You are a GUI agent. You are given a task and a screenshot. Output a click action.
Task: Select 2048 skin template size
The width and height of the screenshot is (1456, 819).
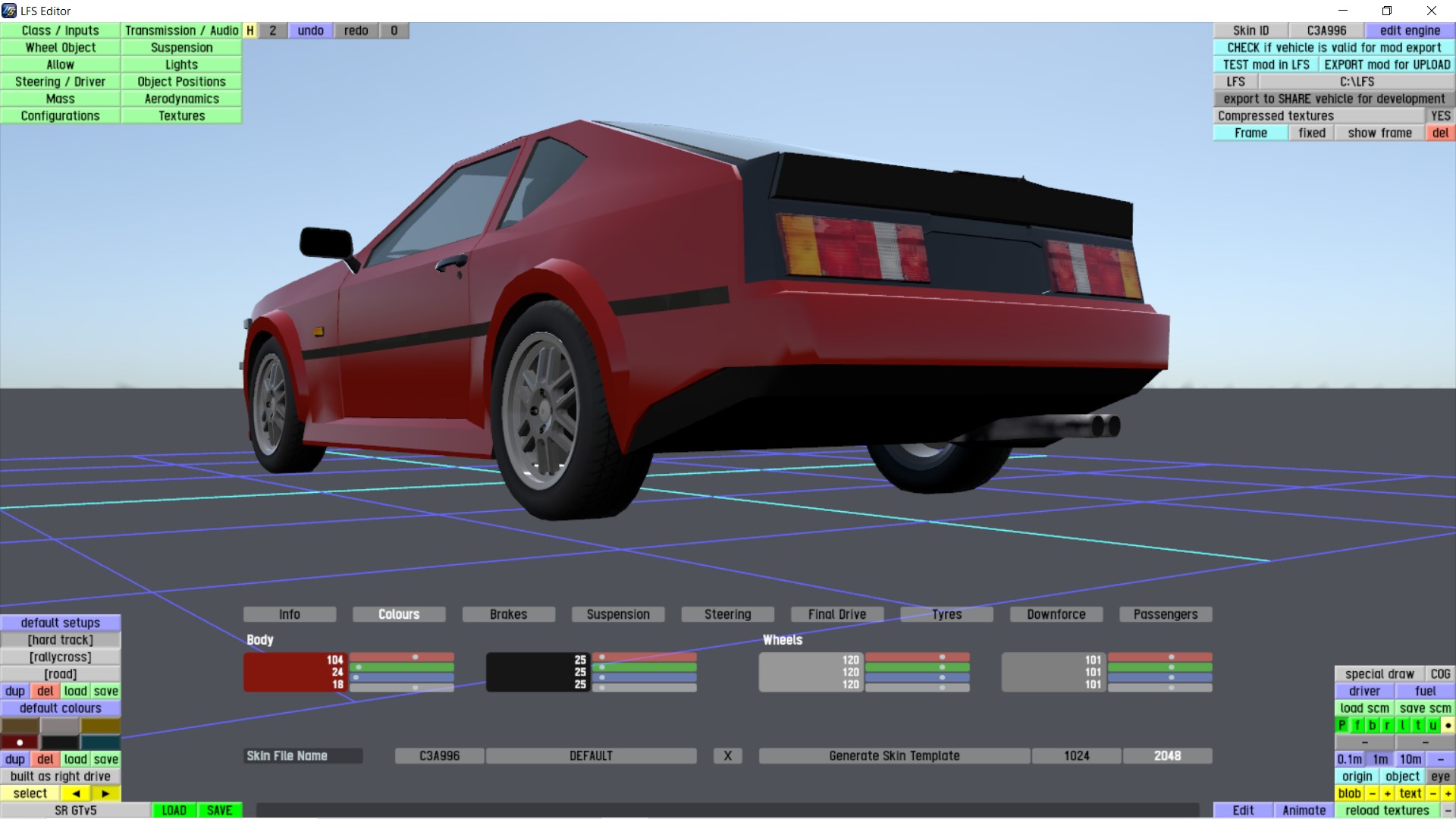(x=1167, y=756)
